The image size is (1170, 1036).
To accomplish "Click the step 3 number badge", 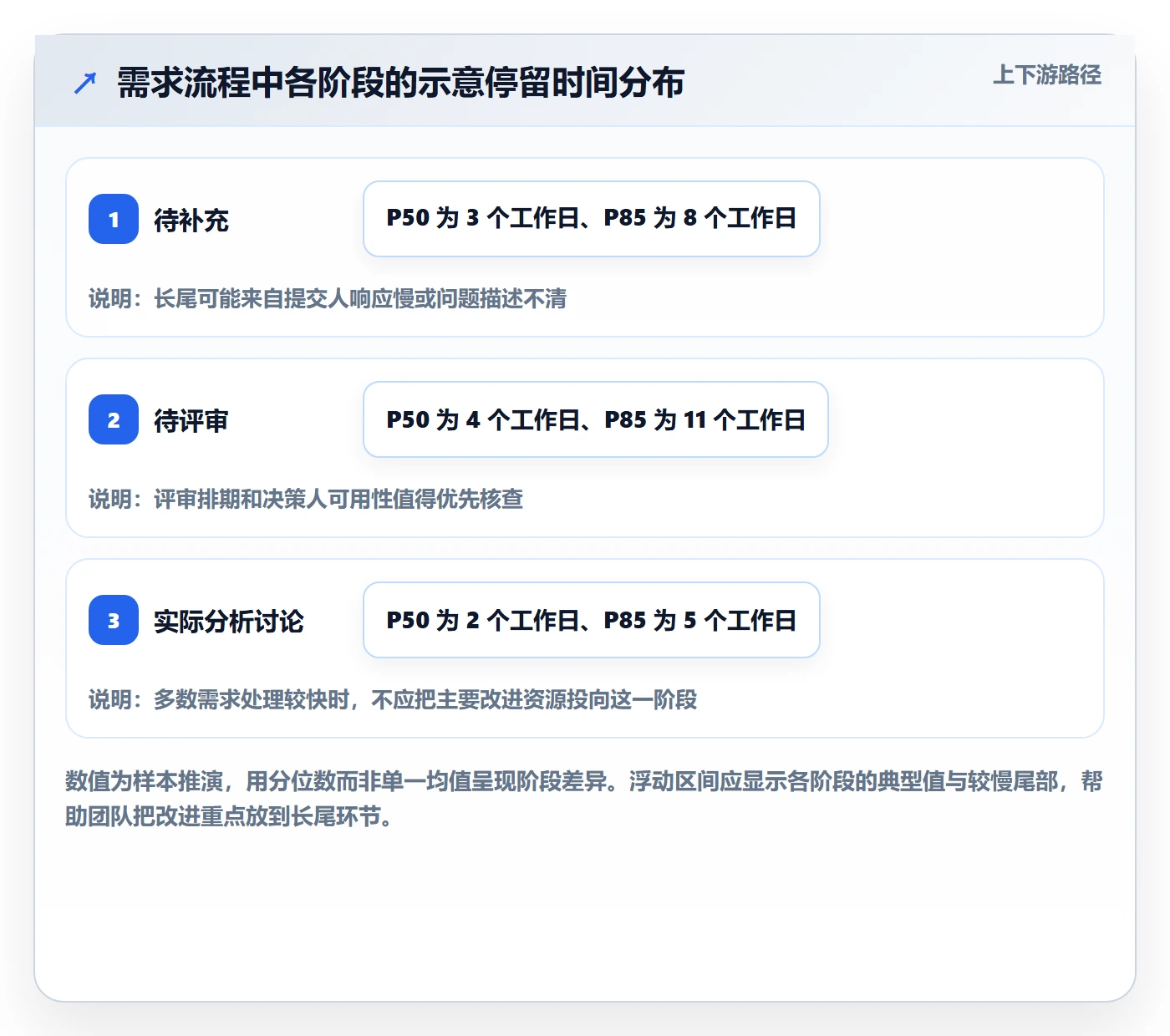I will pos(114,620).
